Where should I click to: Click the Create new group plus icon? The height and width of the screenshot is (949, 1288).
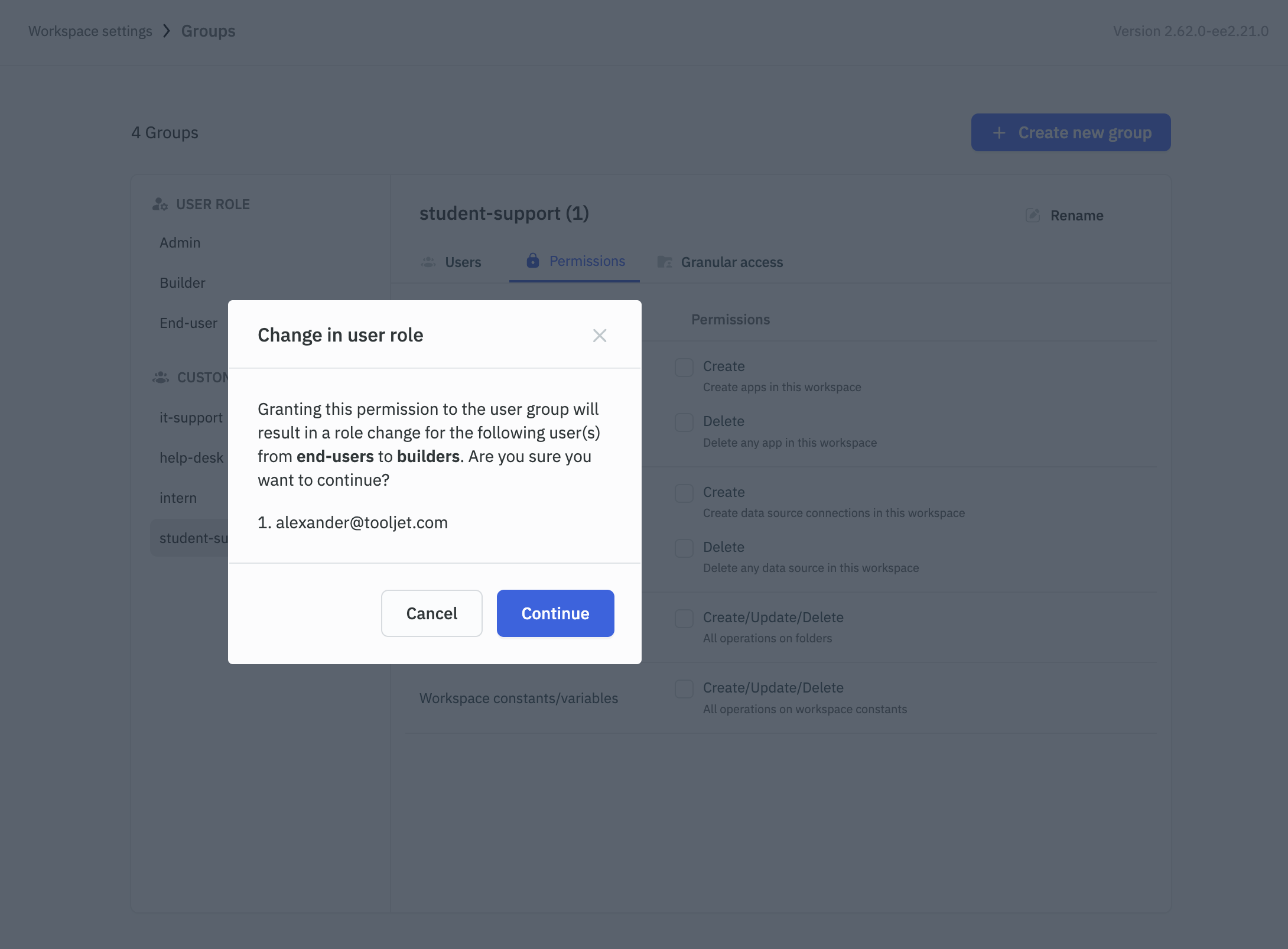point(998,132)
